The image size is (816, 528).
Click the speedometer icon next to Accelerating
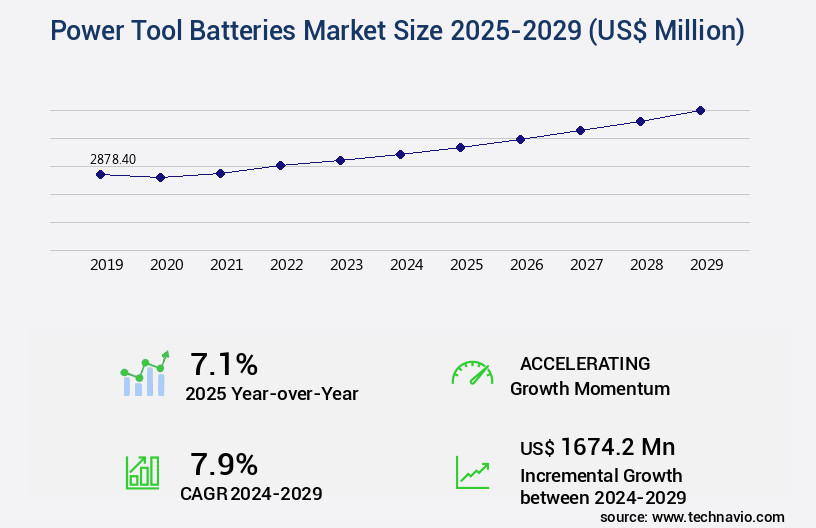point(472,373)
